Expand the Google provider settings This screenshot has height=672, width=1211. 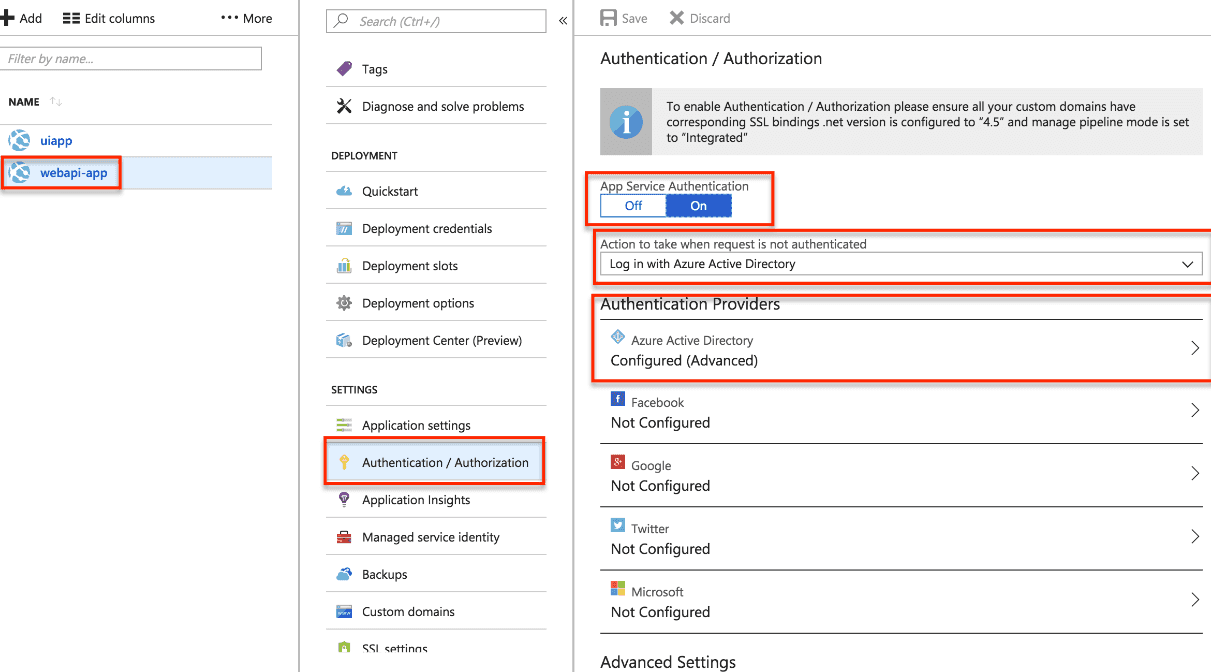tap(905, 475)
